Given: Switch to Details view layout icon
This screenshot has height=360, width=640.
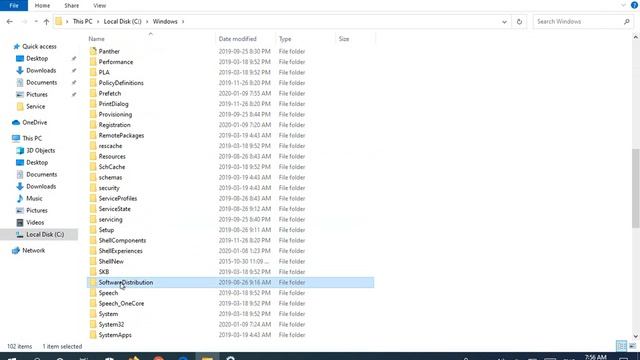Looking at the screenshot, I should [x=621, y=346].
